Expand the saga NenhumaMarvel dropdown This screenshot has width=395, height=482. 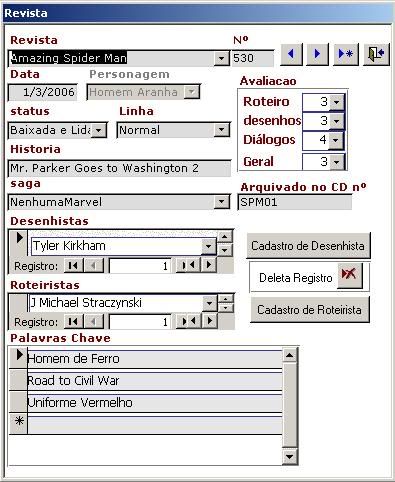[x=221, y=202]
